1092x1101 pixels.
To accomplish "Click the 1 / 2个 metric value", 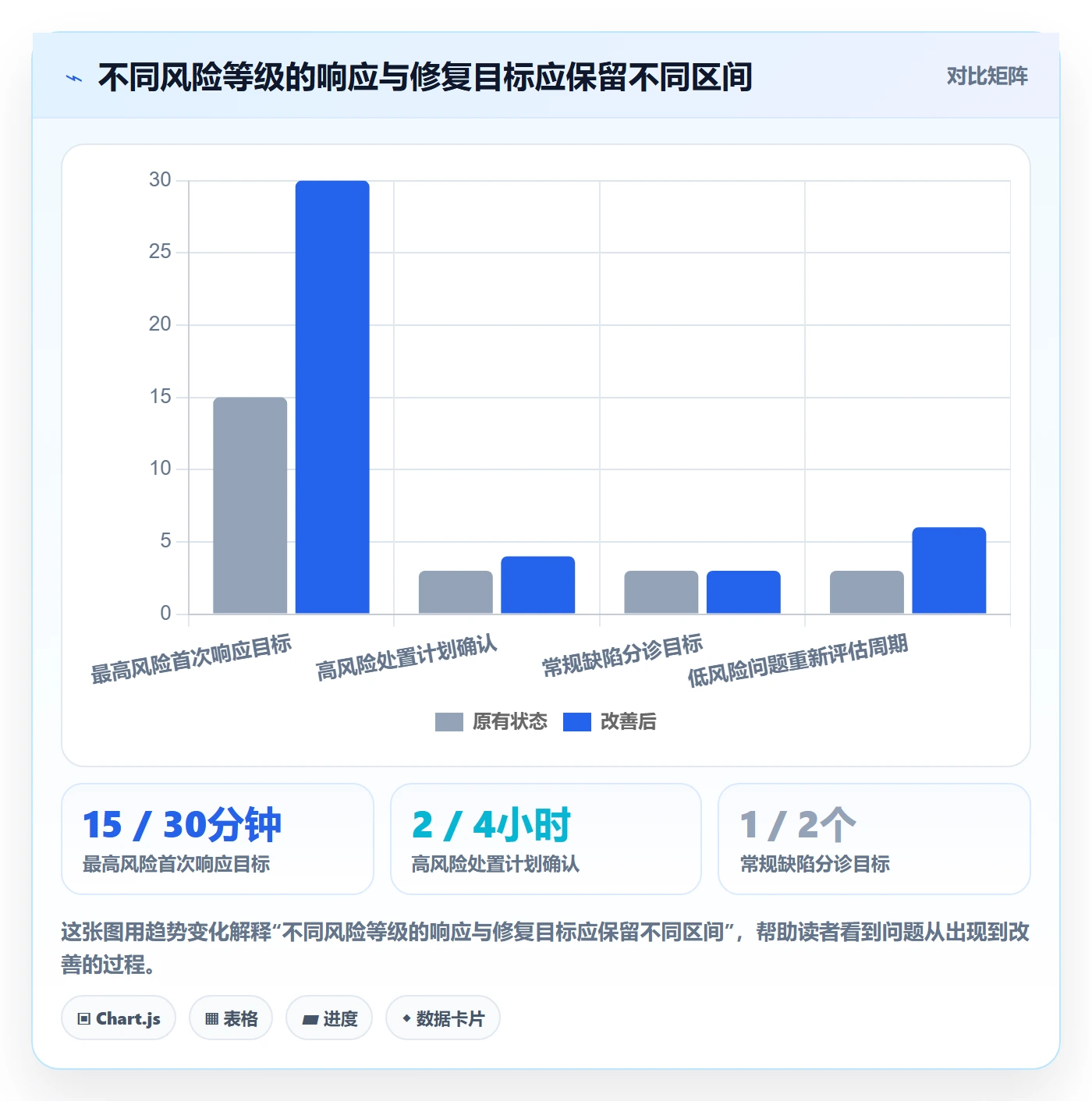I will click(x=798, y=824).
